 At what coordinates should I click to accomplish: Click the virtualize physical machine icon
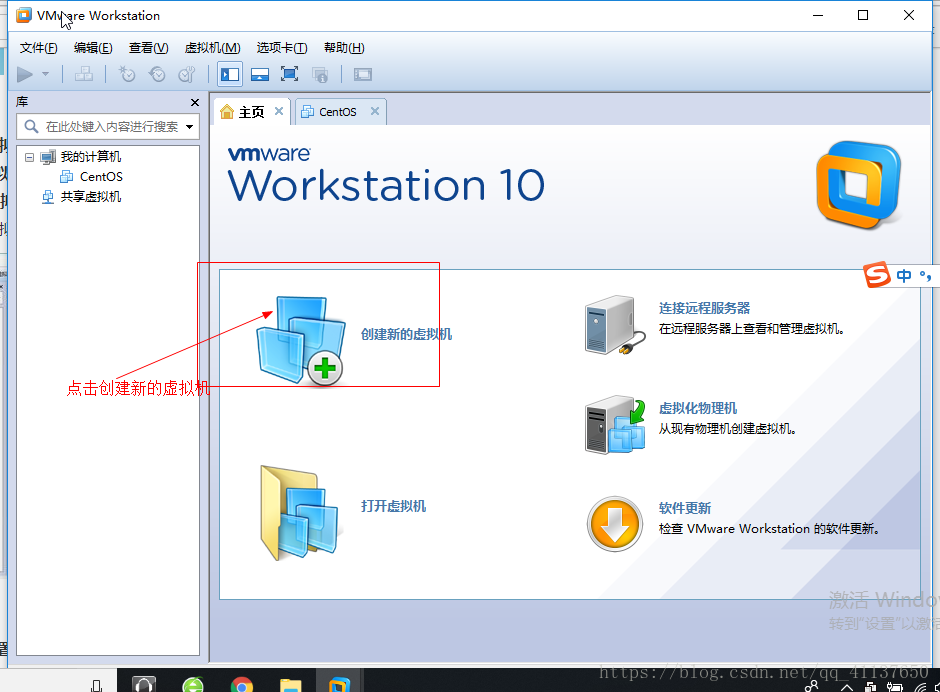point(615,425)
